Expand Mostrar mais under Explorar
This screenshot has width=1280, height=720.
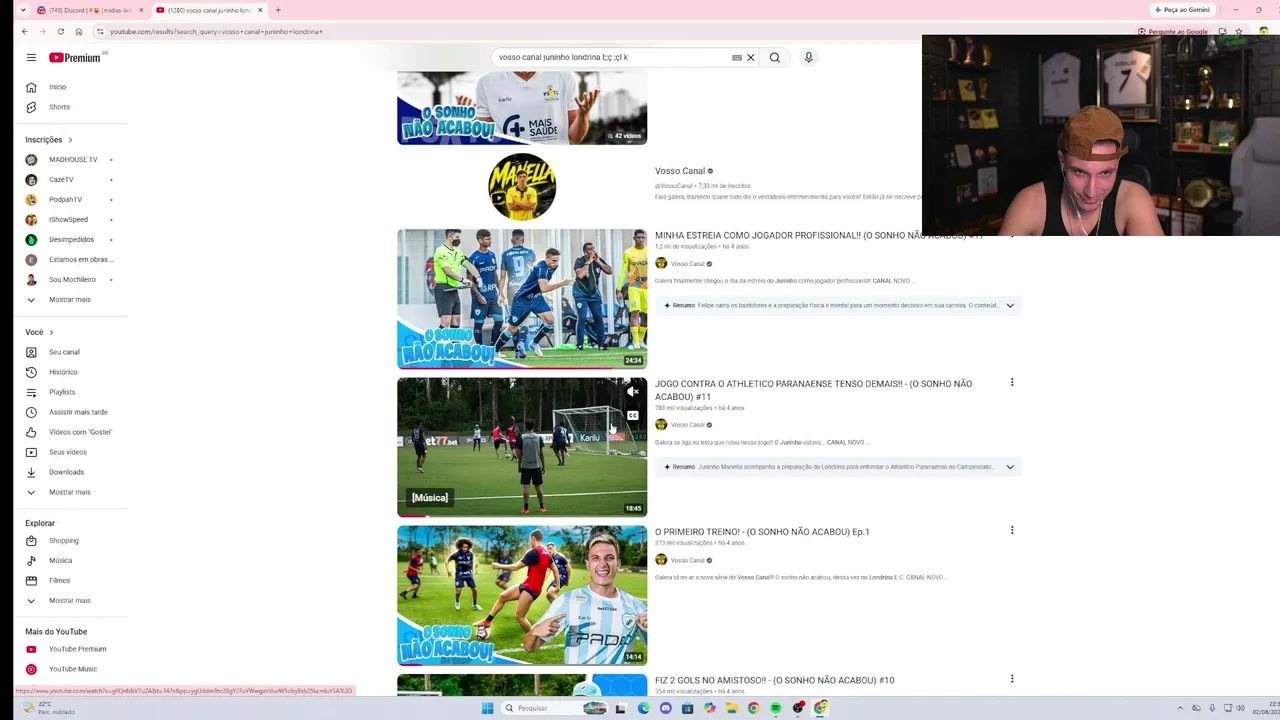[70, 601]
